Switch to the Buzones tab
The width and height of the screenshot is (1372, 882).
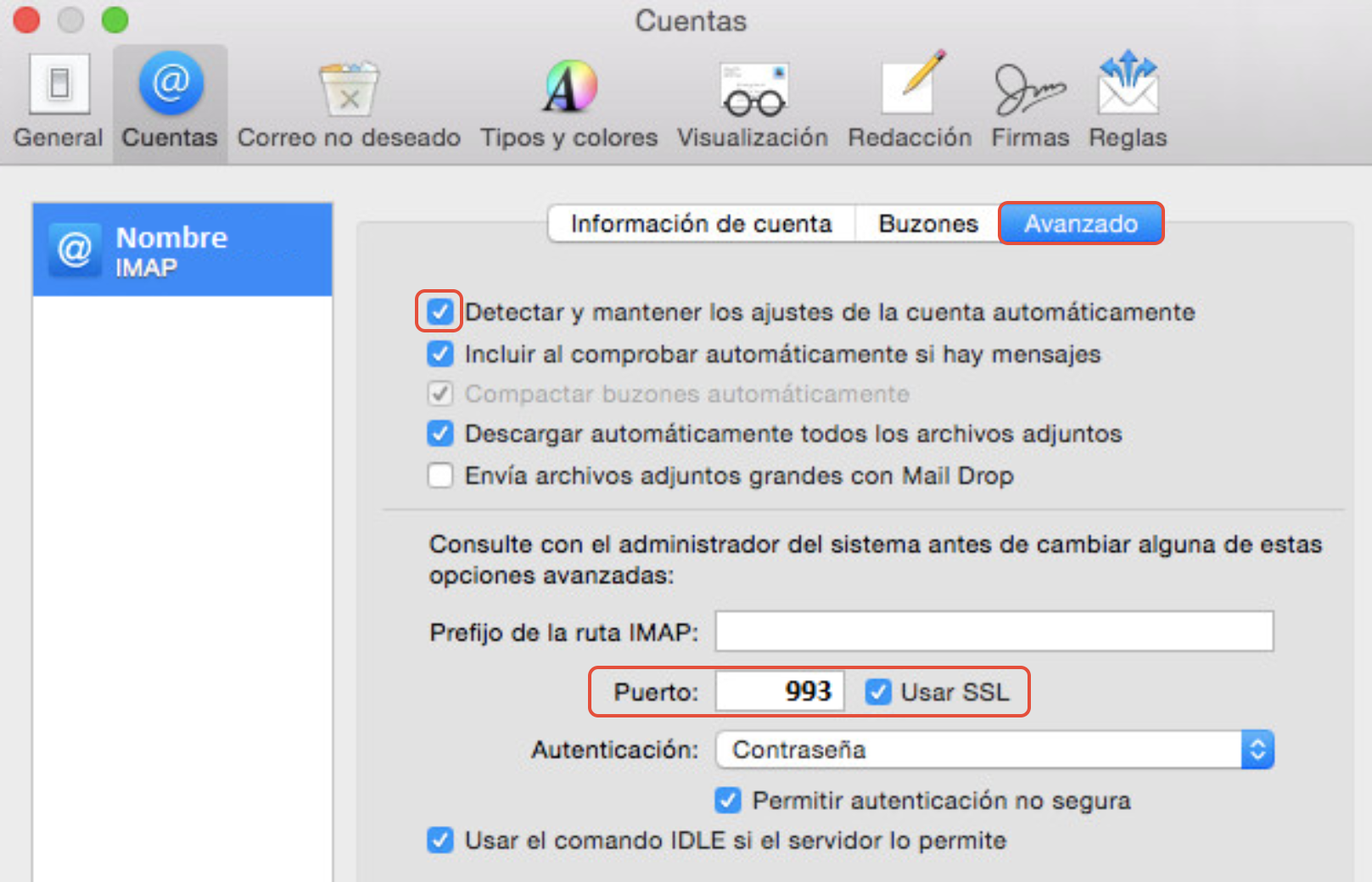(x=928, y=224)
